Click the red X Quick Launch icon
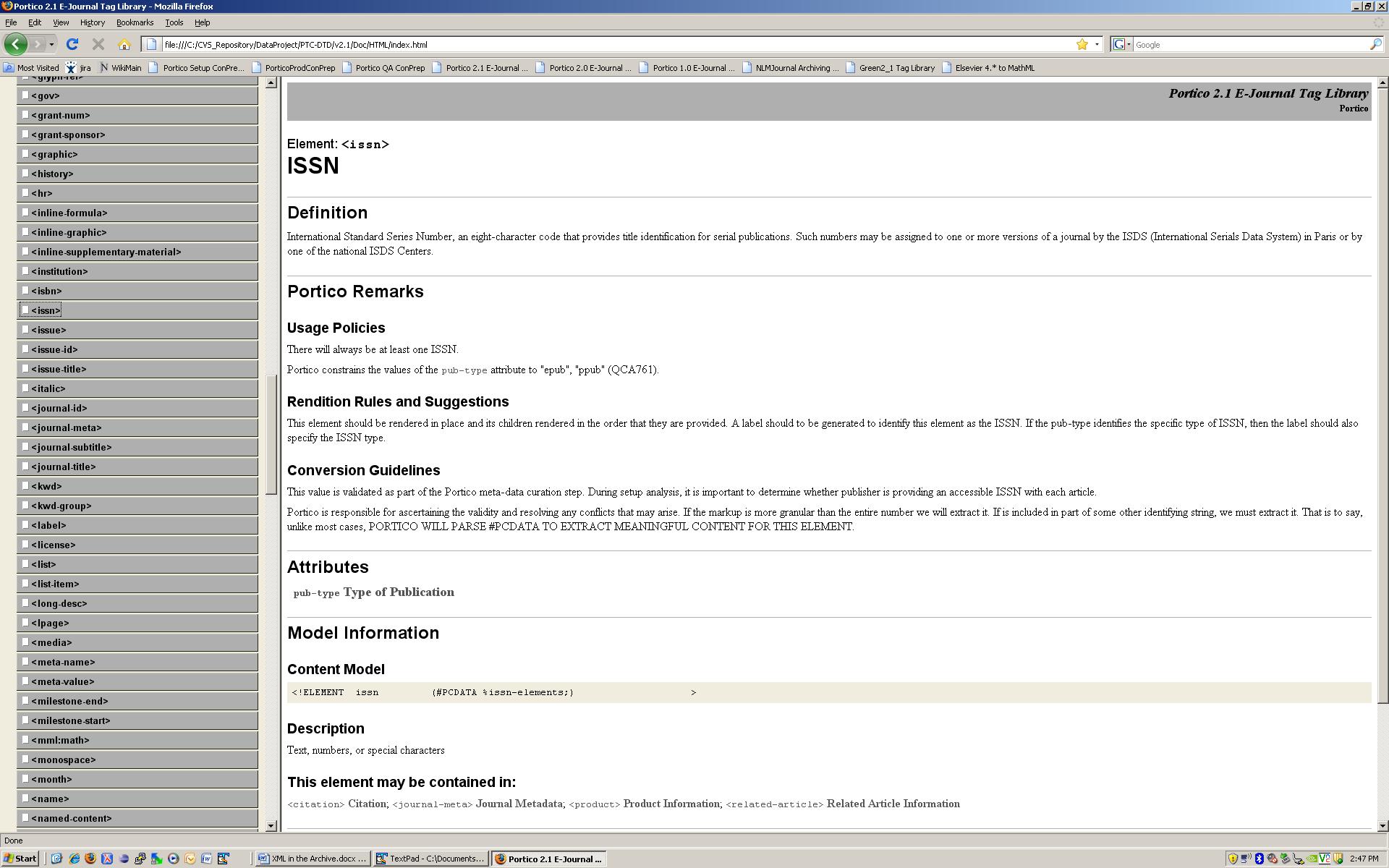Screen dimensions: 1389x868 (x=107, y=859)
